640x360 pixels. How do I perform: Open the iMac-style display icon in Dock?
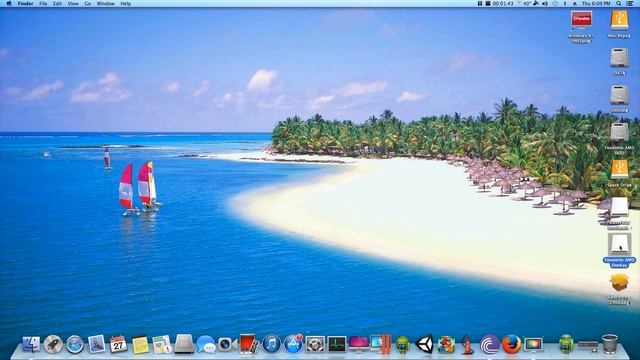[x=359, y=344]
